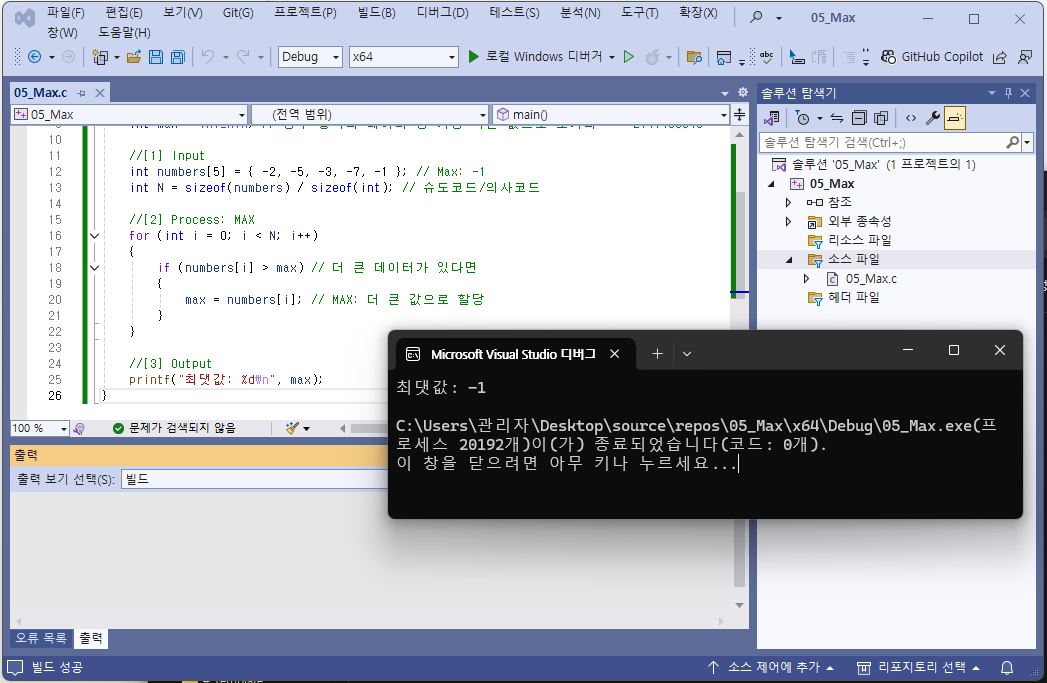Image resolution: width=1047 pixels, height=683 pixels.
Task: Collapse the 05_Max project node
Action: 772,184
